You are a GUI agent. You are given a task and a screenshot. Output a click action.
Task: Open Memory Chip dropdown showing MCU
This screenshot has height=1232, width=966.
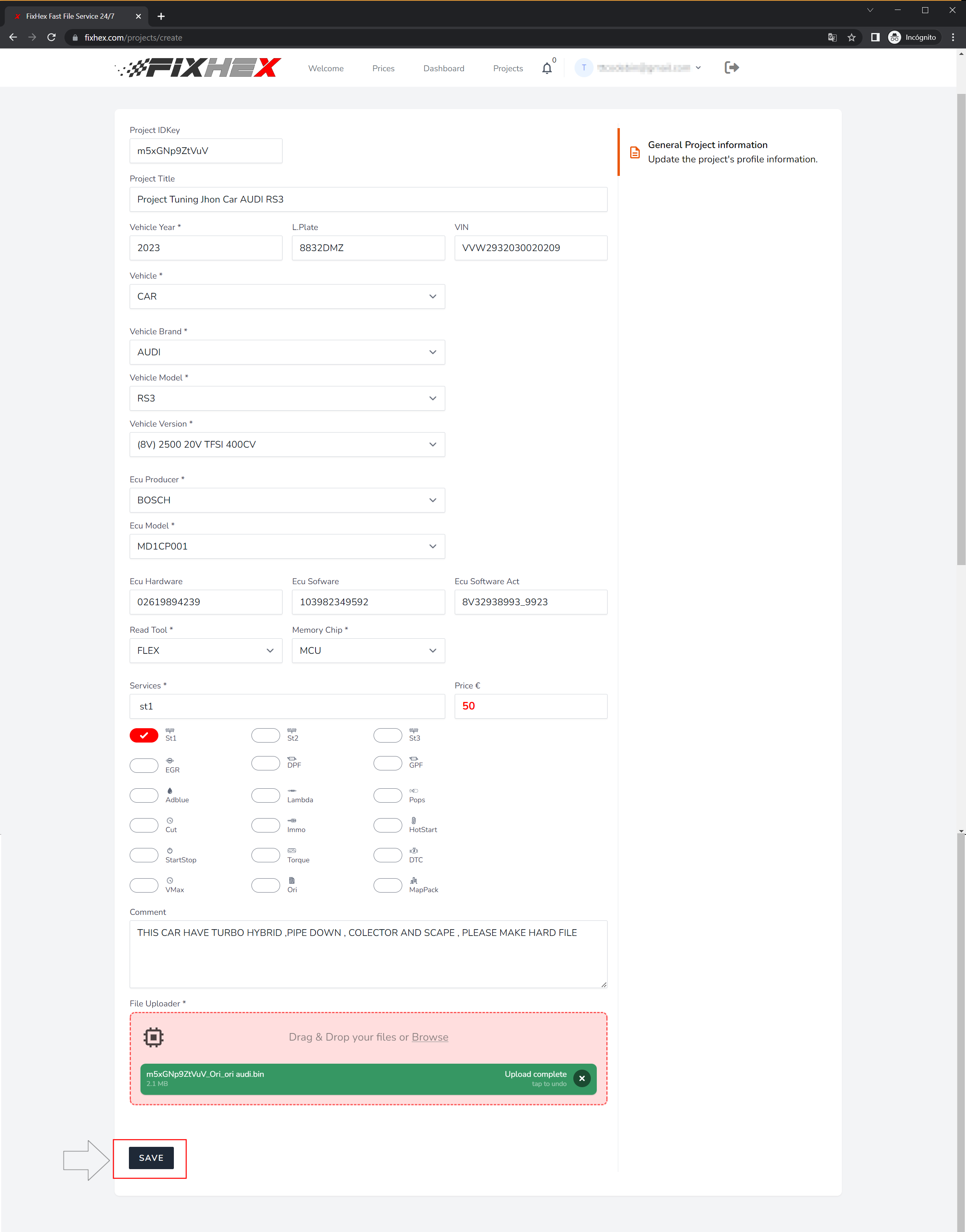tap(368, 651)
